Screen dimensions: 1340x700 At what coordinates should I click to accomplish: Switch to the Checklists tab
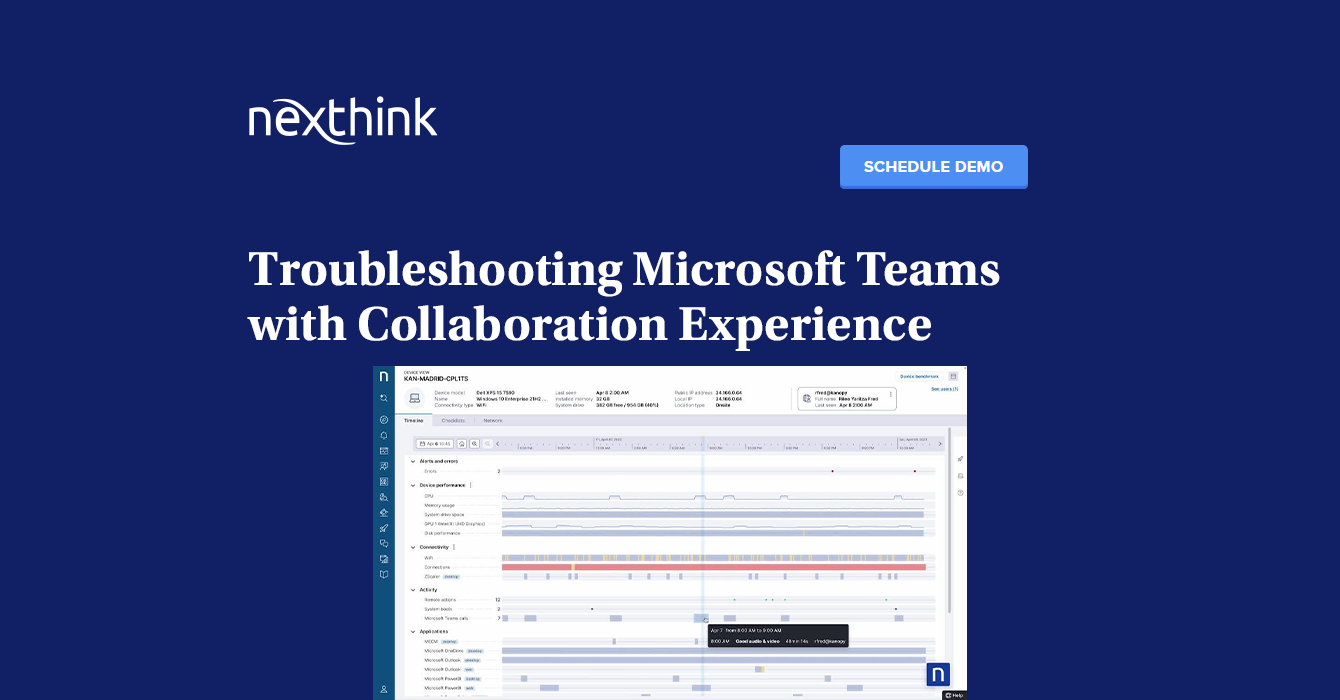(x=453, y=421)
